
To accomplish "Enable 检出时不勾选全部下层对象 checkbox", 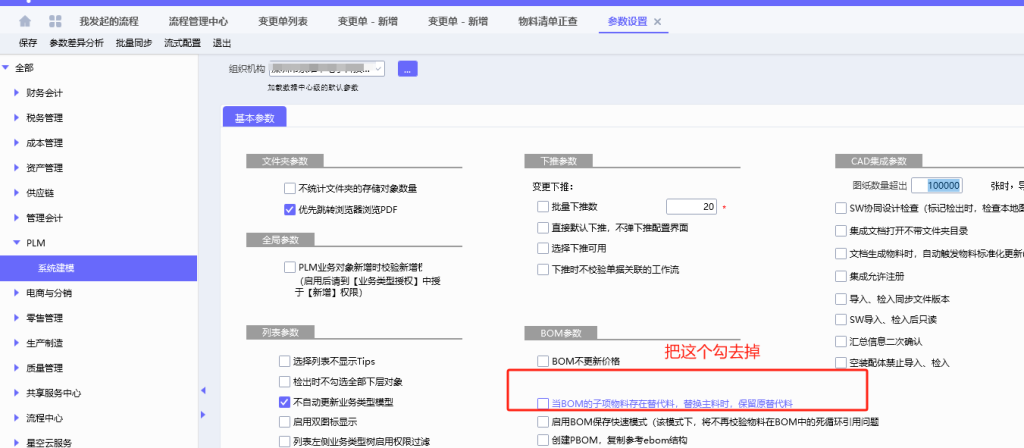I will point(284,381).
